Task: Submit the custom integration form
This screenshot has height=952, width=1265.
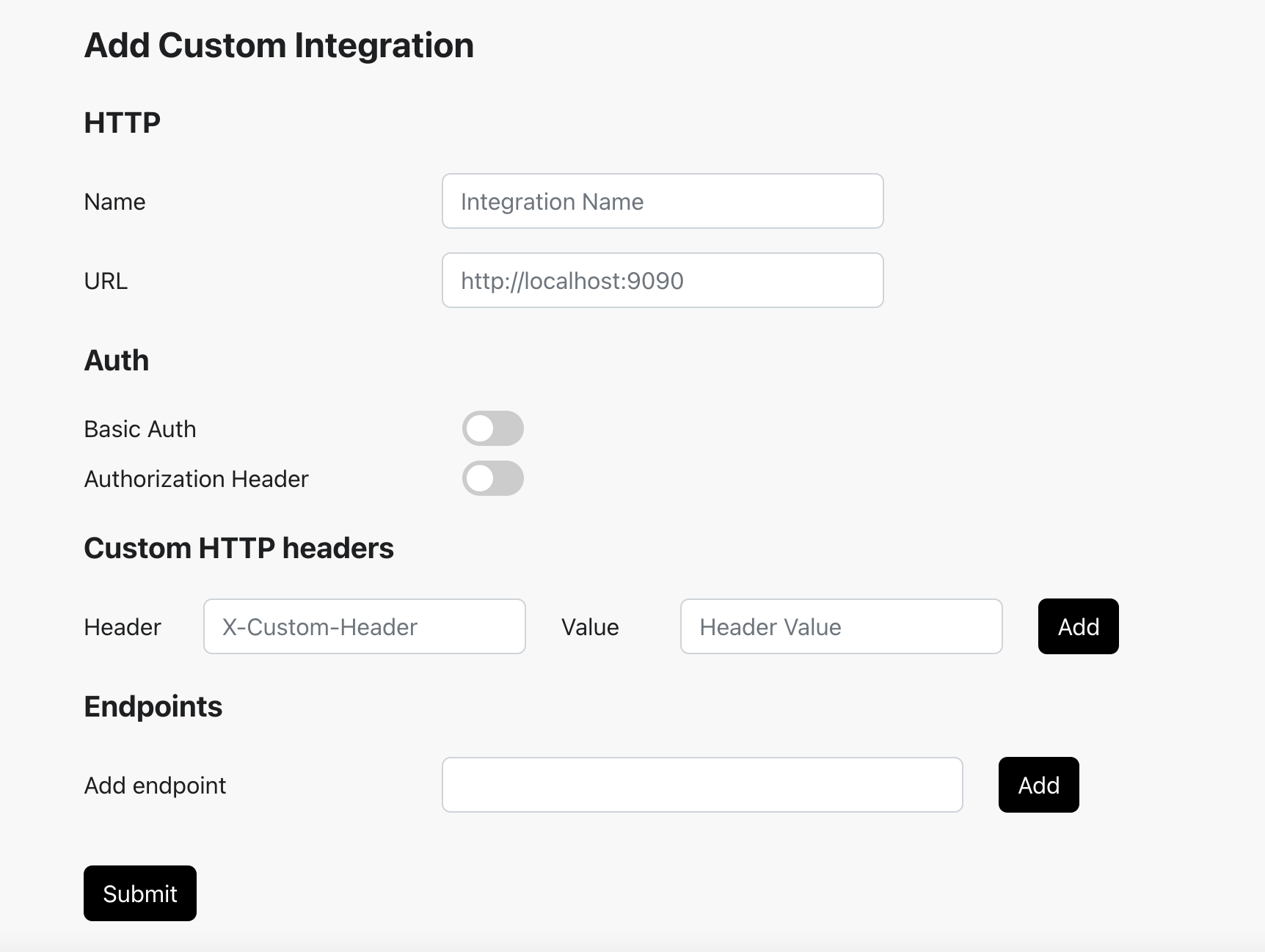Action: [139, 893]
